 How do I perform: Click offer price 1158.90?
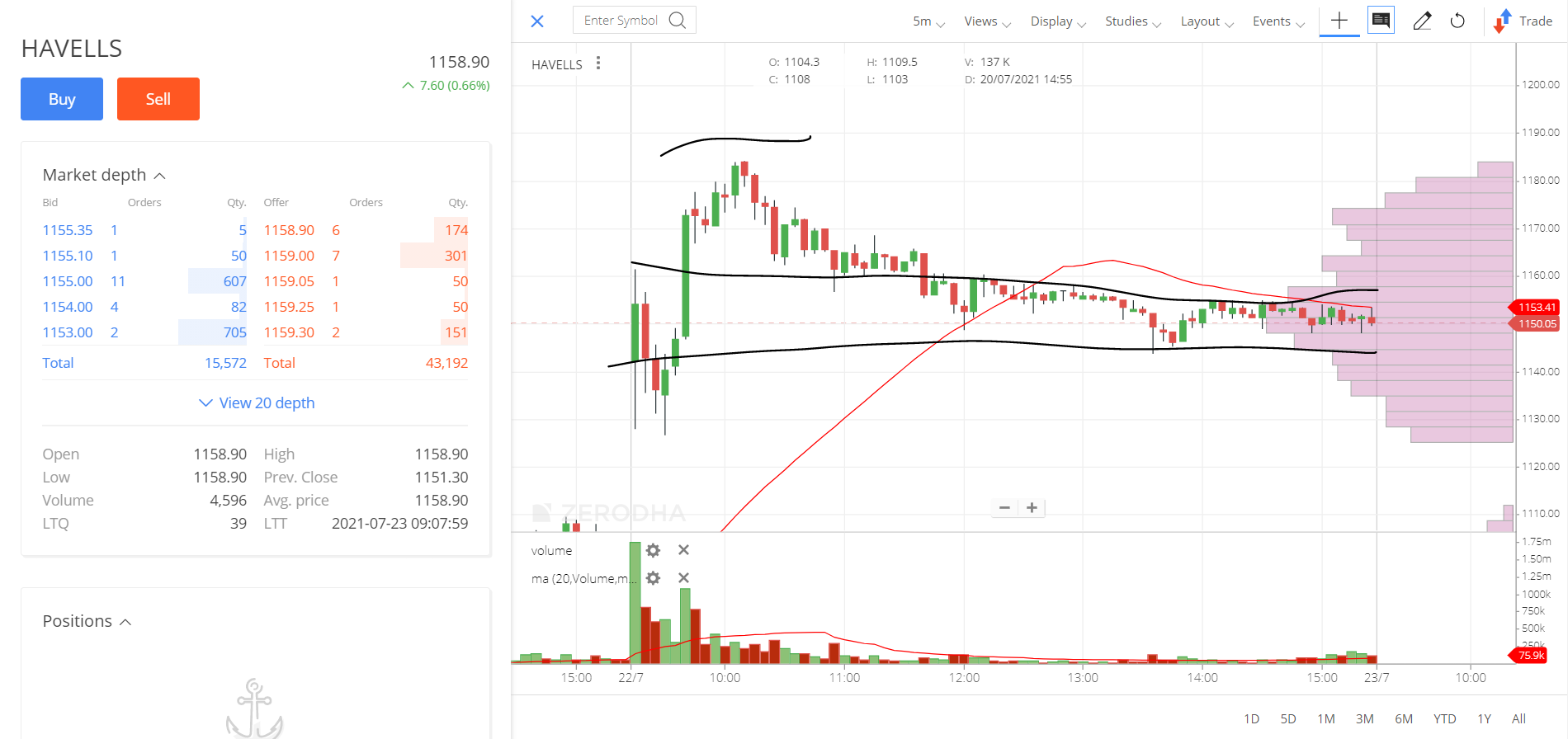(x=289, y=230)
